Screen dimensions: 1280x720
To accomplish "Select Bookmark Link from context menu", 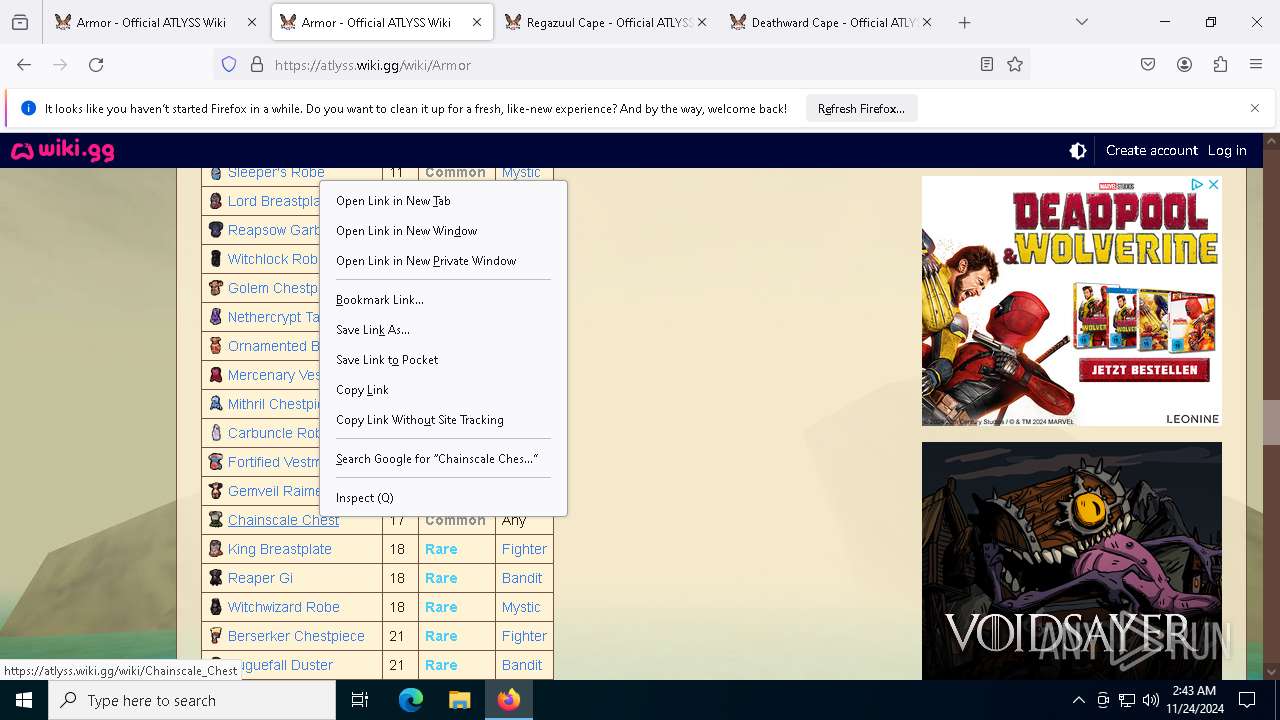I will 443,300.
